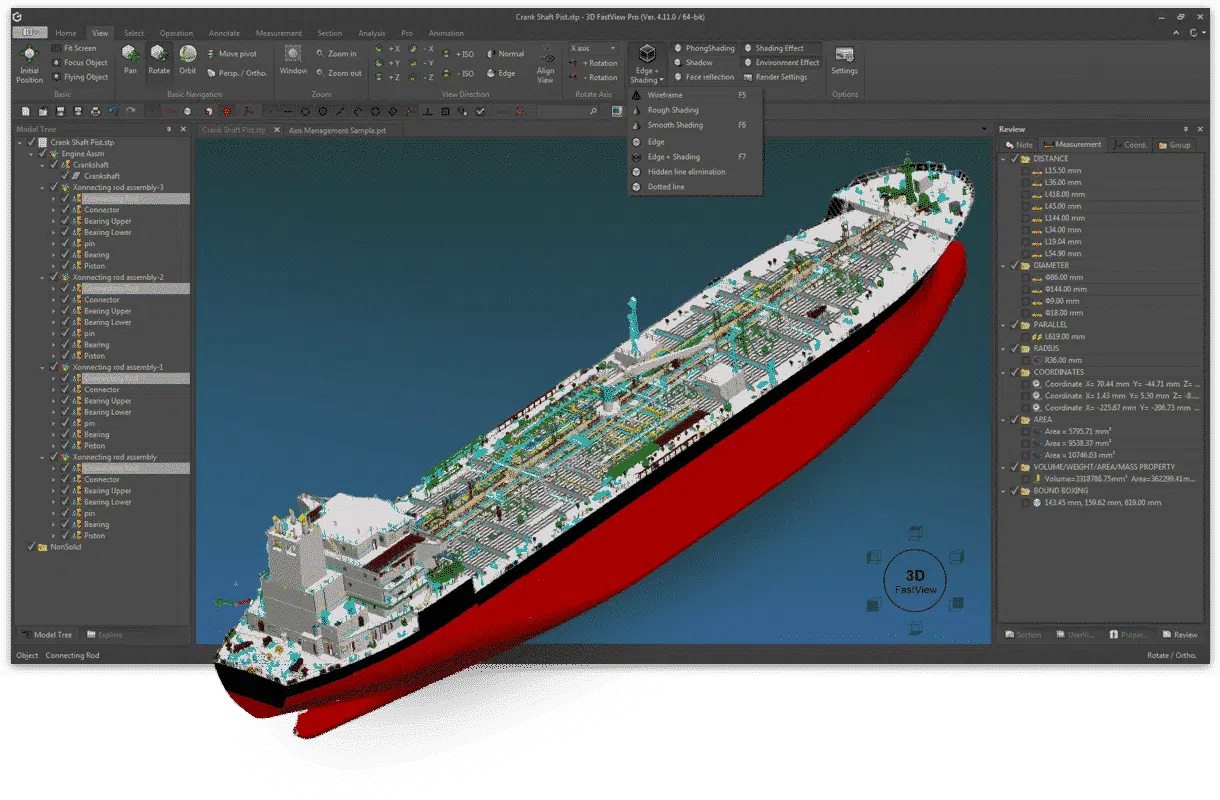
Task: Click the Zoom out tool
Action: (x=338, y=73)
